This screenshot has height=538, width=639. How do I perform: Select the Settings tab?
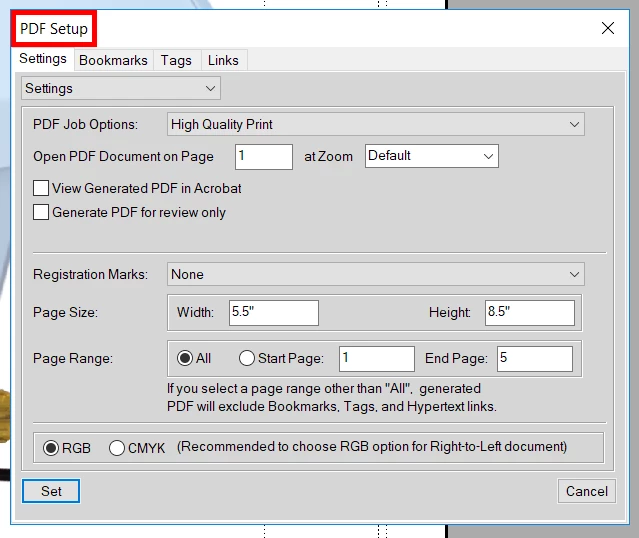[x=43, y=59]
